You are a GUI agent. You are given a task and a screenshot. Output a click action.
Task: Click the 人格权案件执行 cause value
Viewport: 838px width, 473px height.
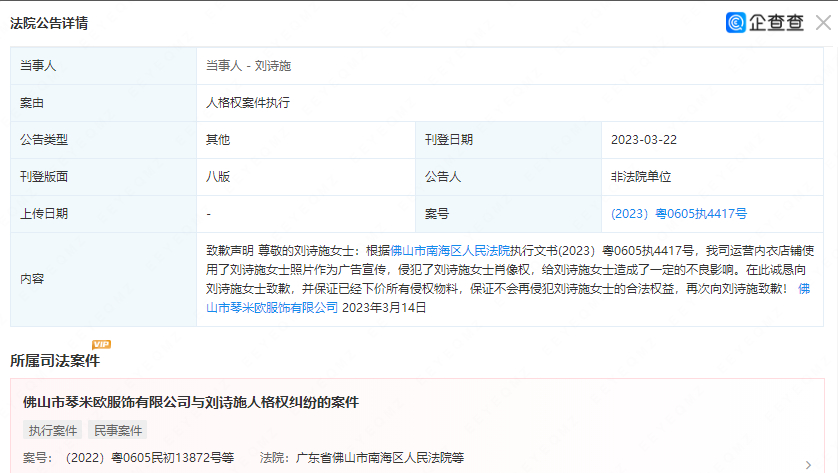(x=248, y=103)
